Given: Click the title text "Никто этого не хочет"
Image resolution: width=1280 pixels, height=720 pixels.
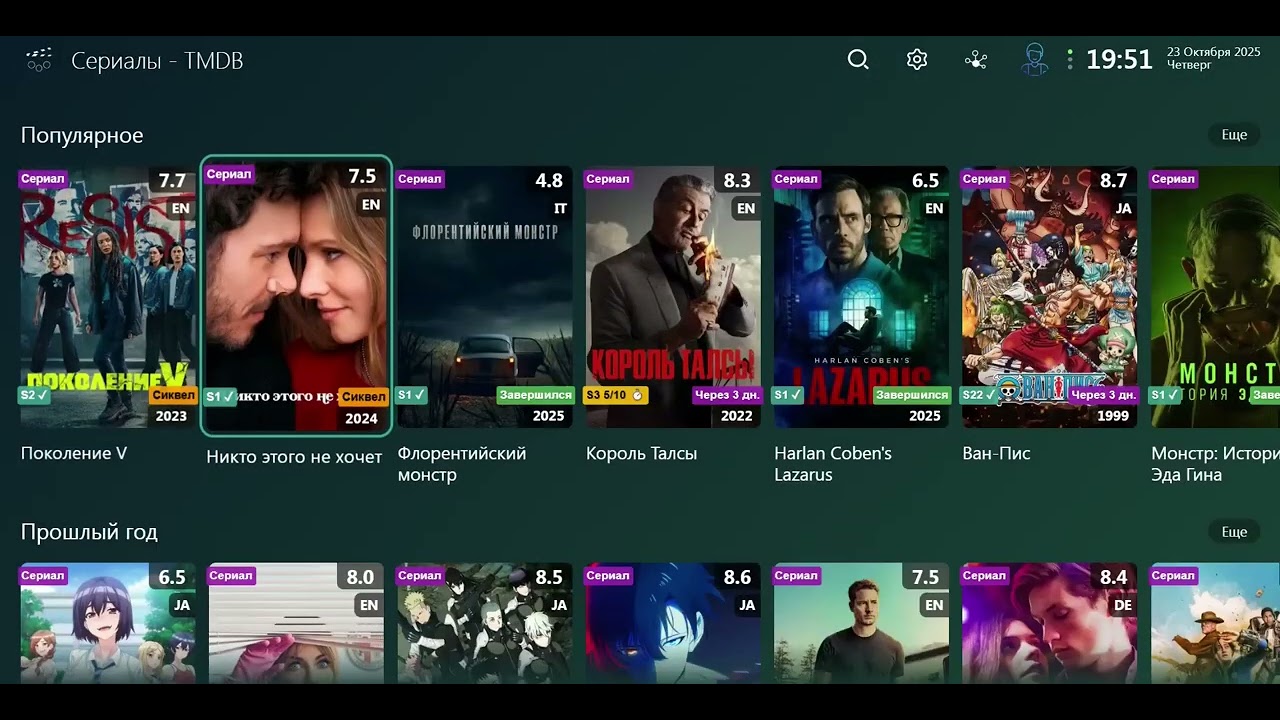Looking at the screenshot, I should (294, 457).
